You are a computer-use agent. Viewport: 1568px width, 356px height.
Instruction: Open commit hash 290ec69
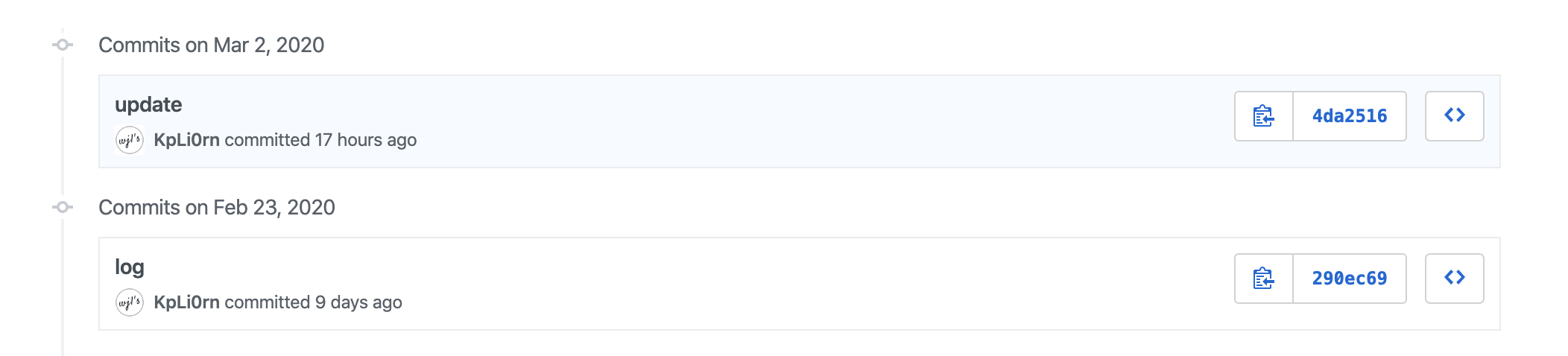click(1349, 279)
